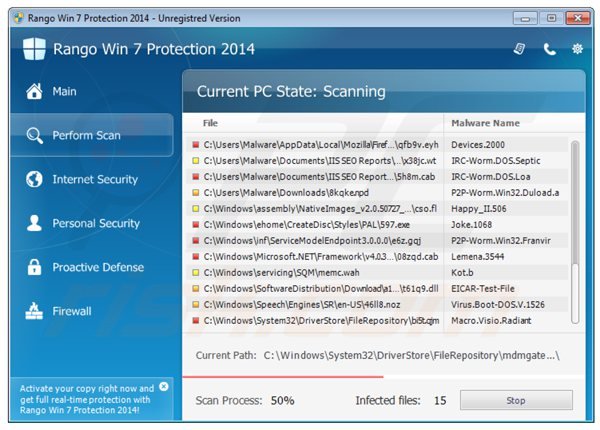This screenshot has height=430, width=600.
Task: Minimize the Rango window
Action: click(x=525, y=18)
